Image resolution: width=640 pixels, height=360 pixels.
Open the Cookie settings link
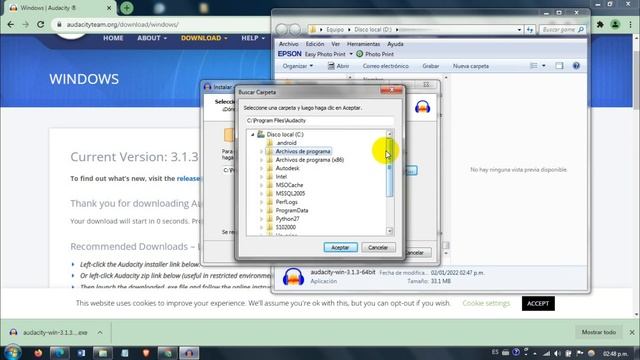[x=486, y=303]
